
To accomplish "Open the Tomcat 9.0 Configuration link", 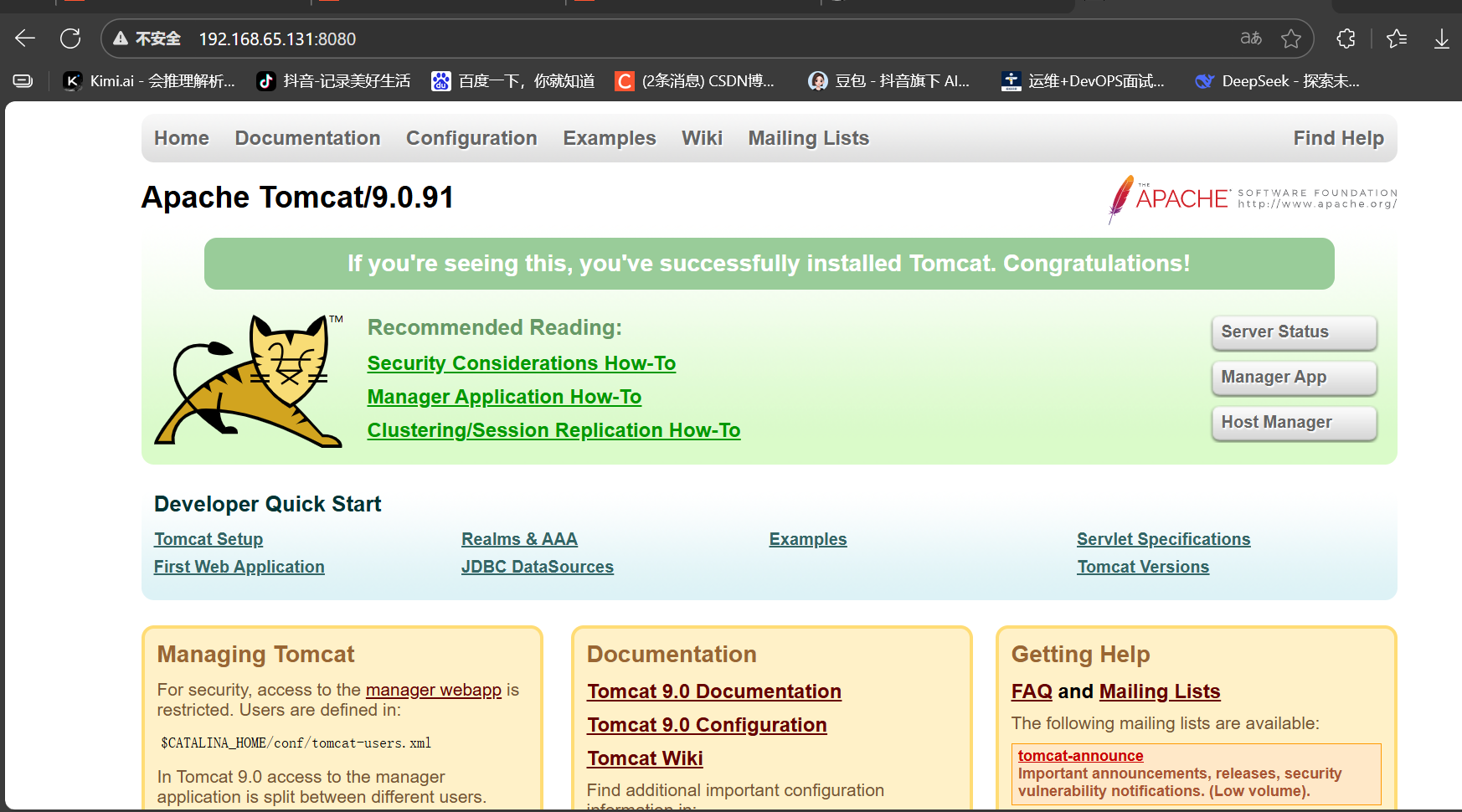I will tap(707, 725).
